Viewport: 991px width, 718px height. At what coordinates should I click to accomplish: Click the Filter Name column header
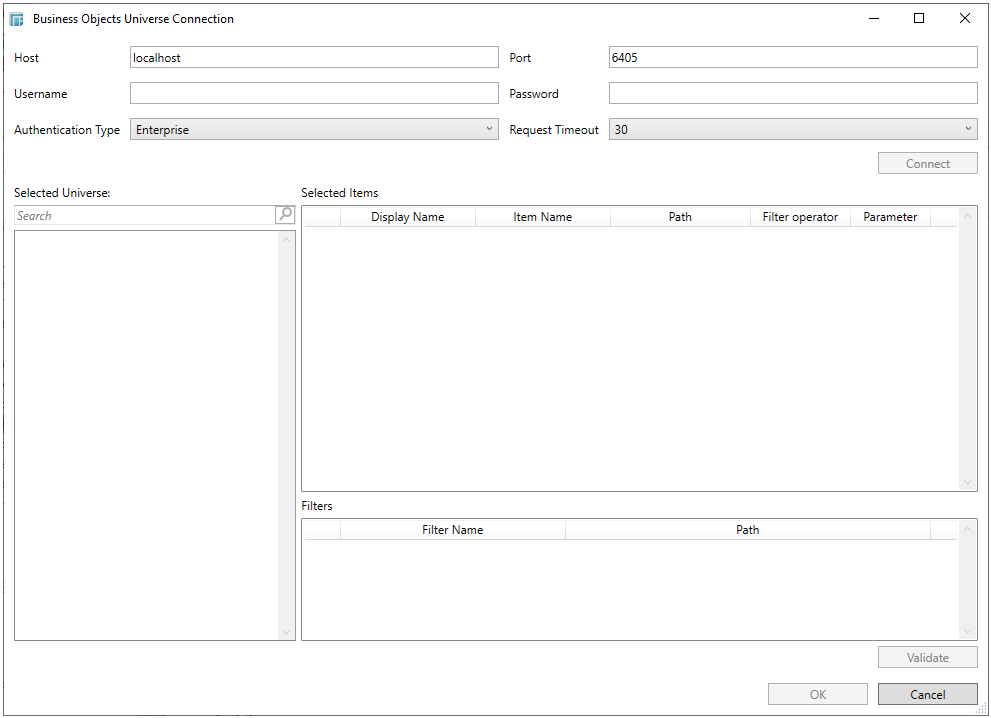point(452,530)
